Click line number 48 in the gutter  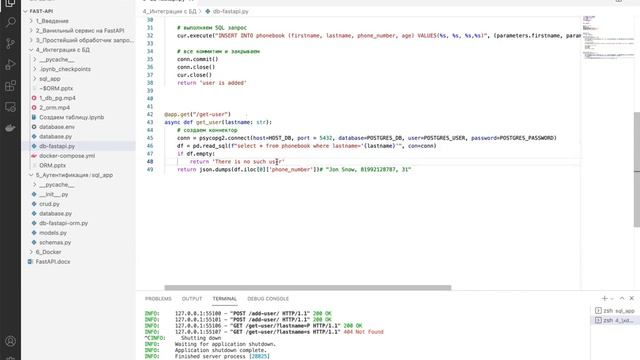click(150, 162)
